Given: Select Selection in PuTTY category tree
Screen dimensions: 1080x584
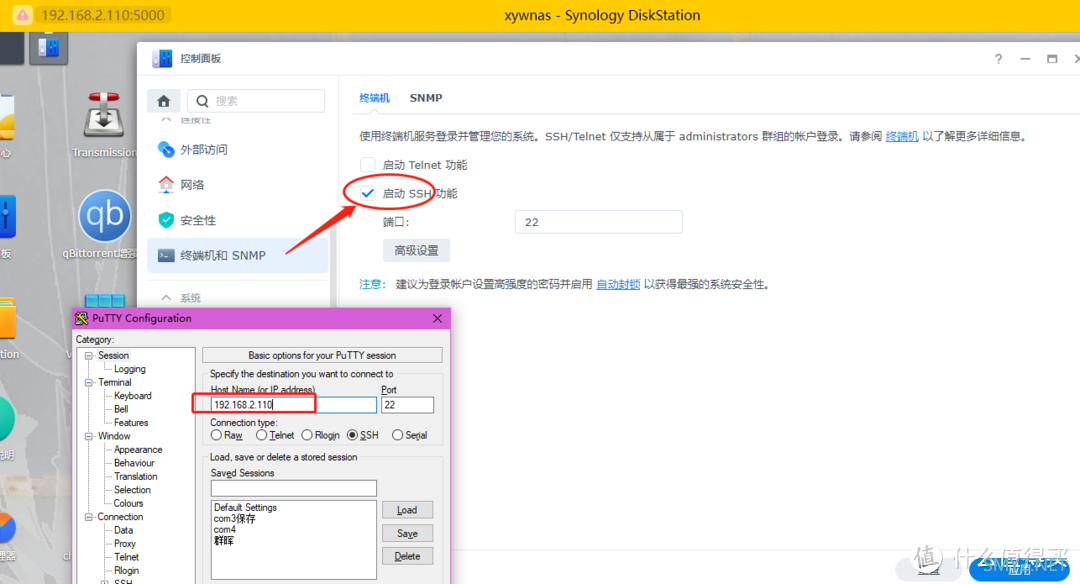Looking at the screenshot, I should [x=132, y=490].
